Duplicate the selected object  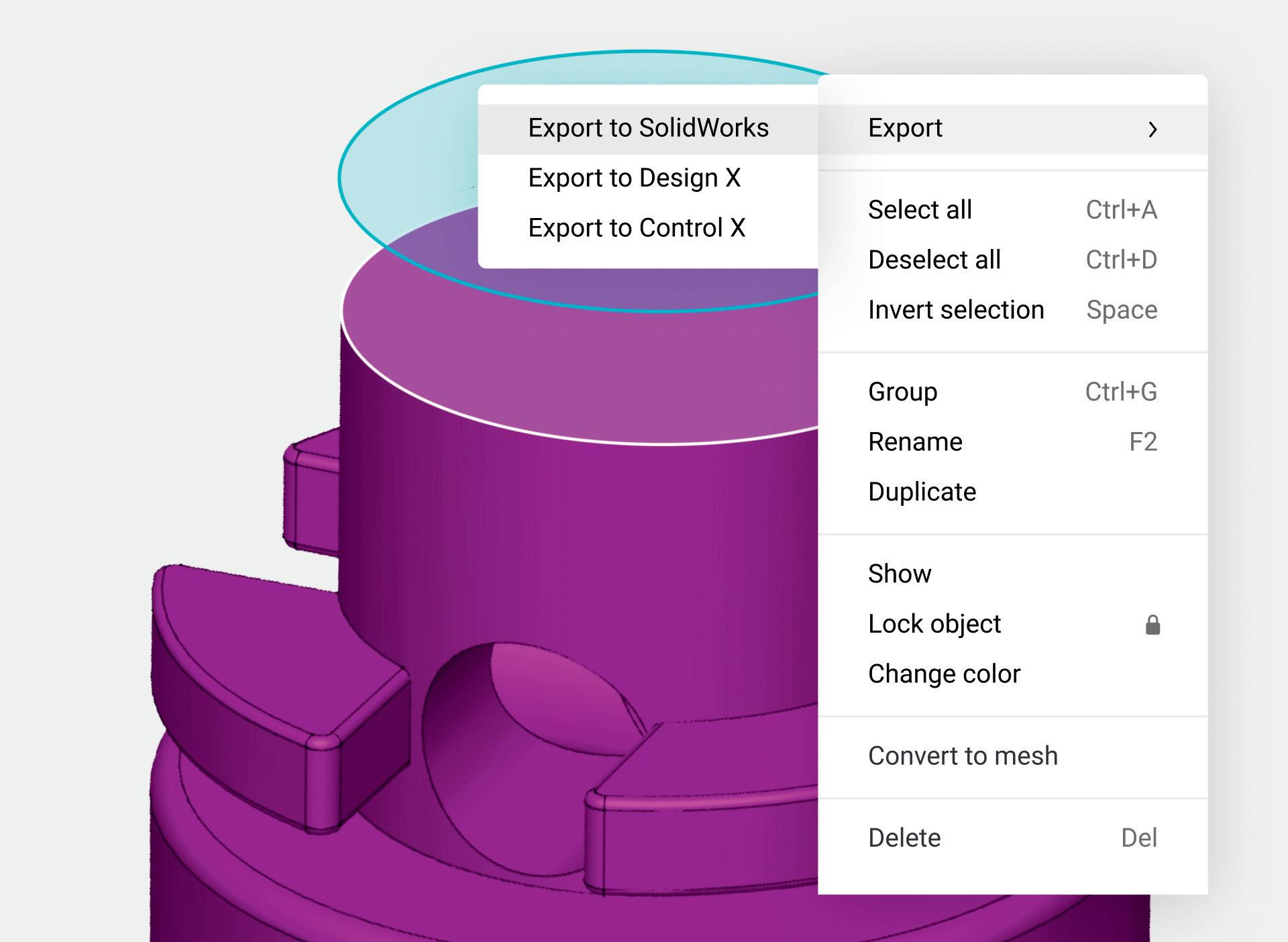coord(922,492)
